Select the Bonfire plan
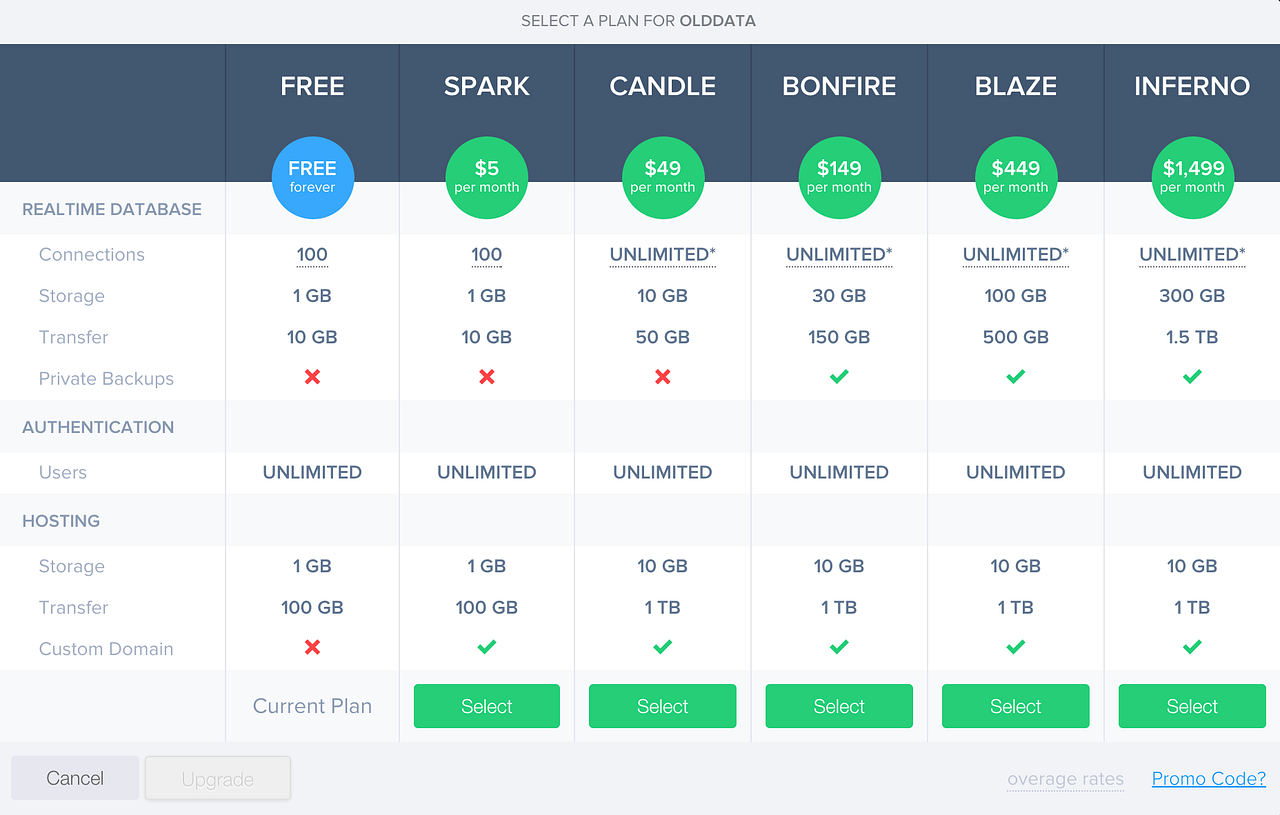Screen dimensions: 1280x815 tap(839, 706)
